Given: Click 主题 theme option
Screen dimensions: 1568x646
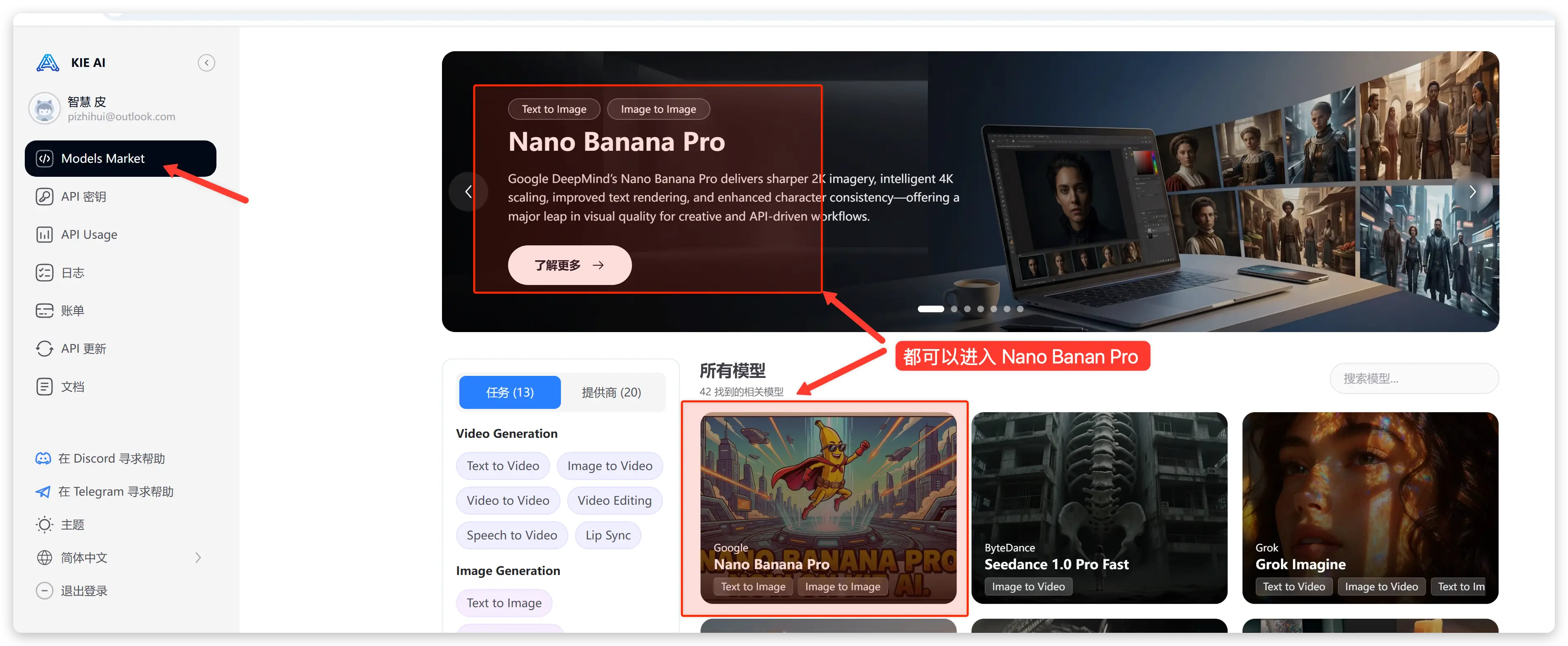Looking at the screenshot, I should (x=72, y=525).
